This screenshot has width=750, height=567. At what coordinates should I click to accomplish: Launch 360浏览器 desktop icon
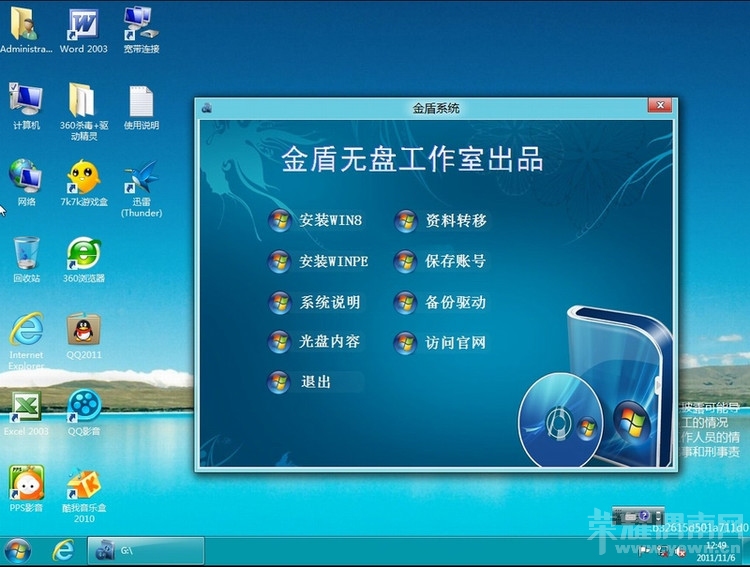[84, 254]
